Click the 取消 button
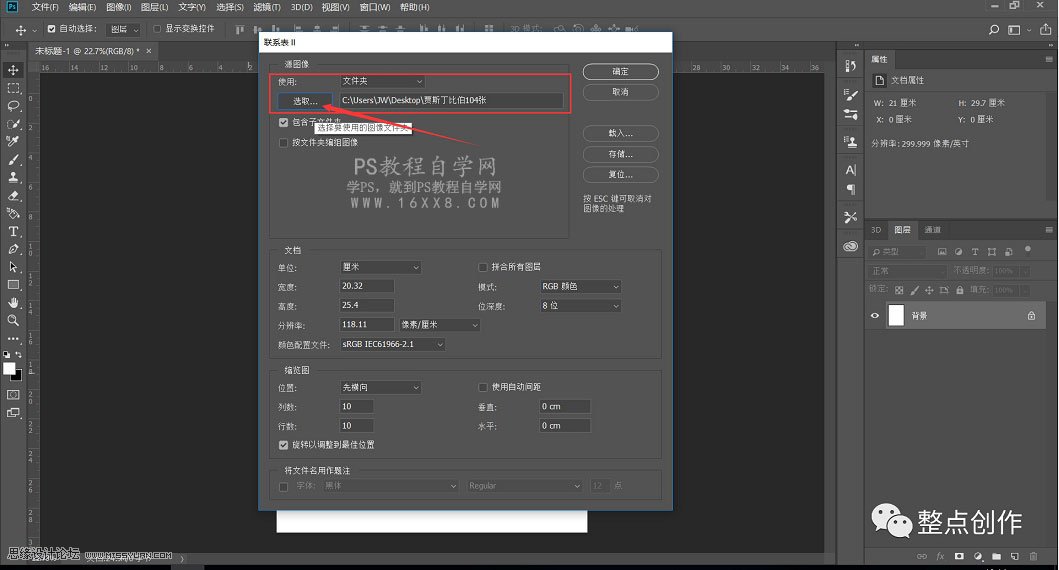The height and width of the screenshot is (570, 1059). [x=621, y=92]
